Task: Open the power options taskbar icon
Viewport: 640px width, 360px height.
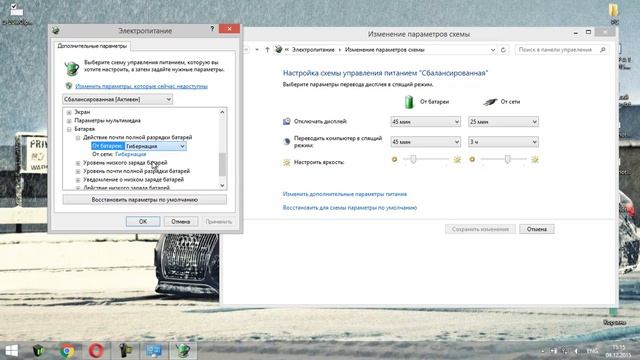Action: 183,351
